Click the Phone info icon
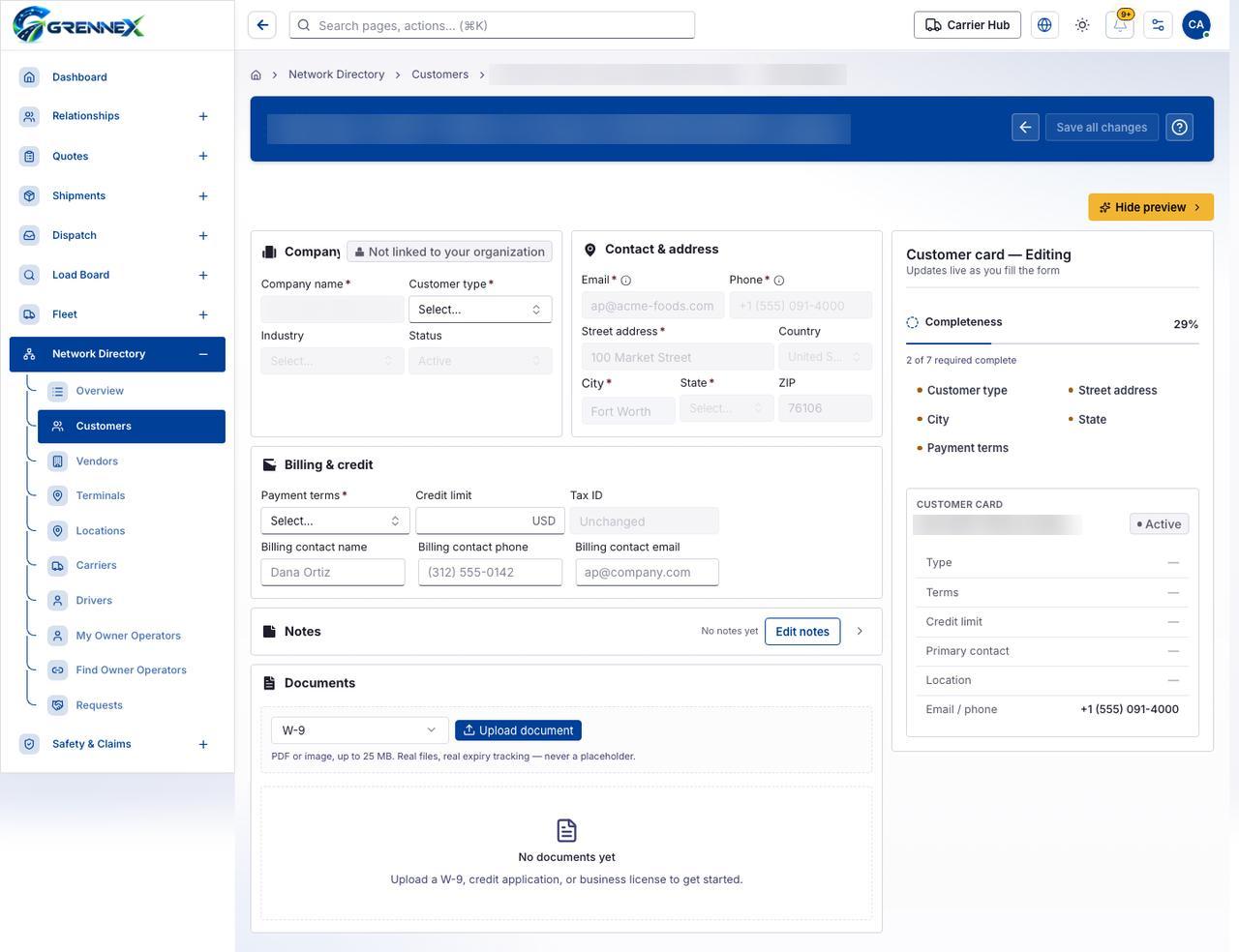The width and height of the screenshot is (1239, 952). (x=779, y=281)
